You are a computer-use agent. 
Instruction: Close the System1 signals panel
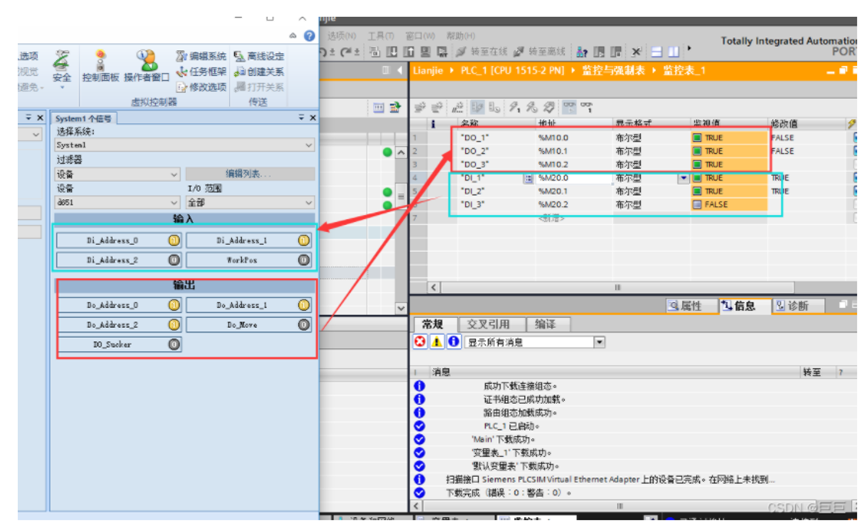[313, 117]
